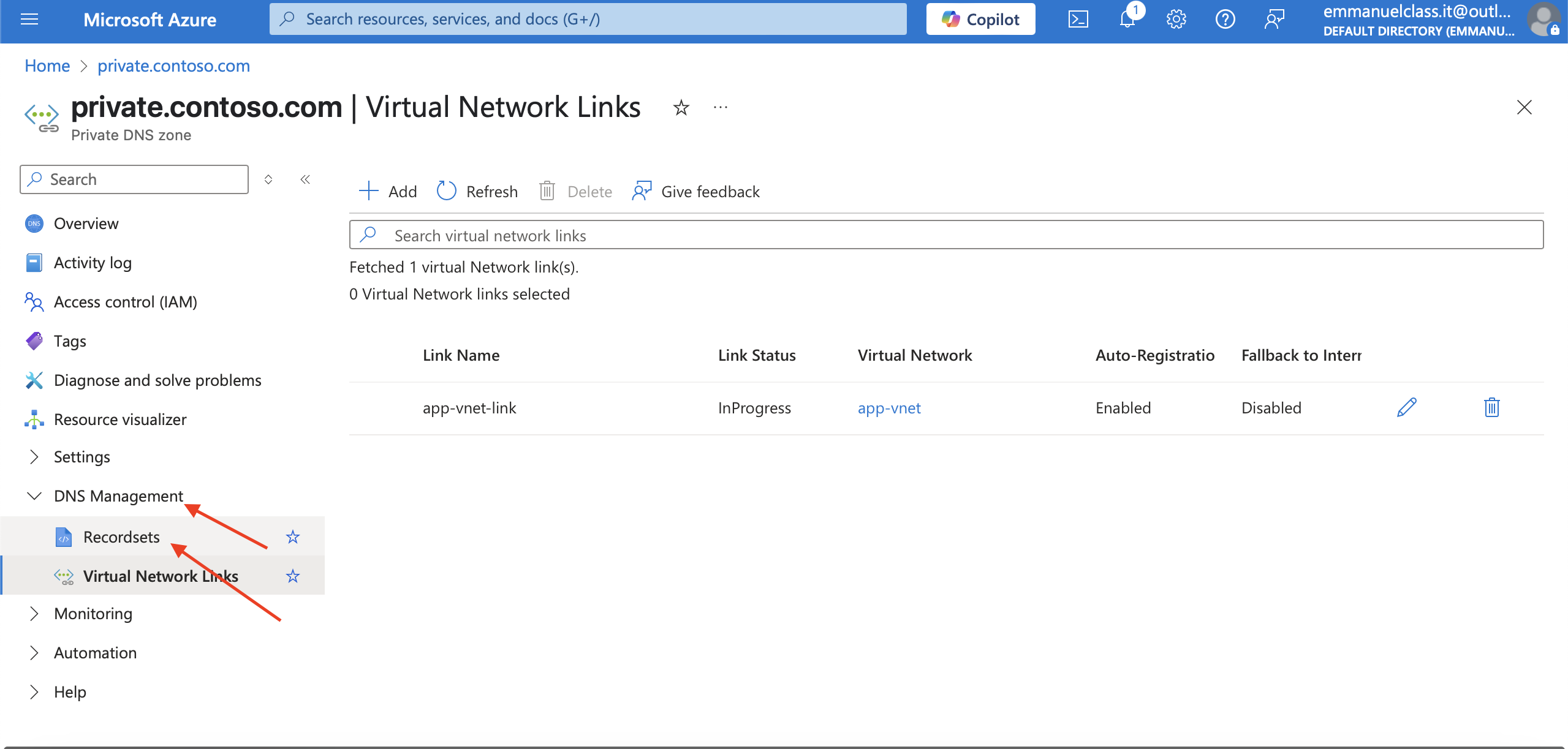Click the InProgress status cell
Viewport: 1568px width, 749px height.
[x=754, y=408]
